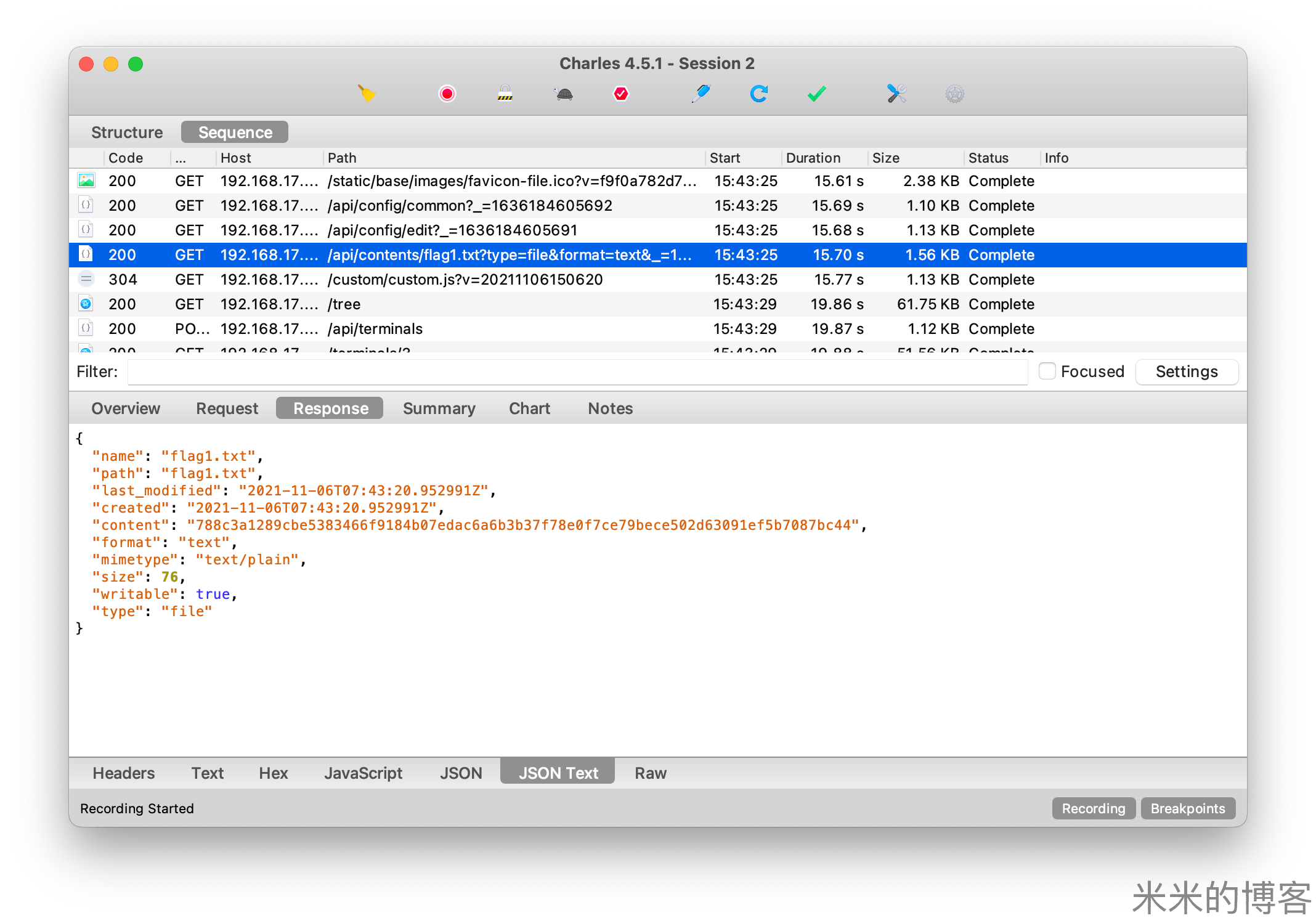Open the Tools wrench icon
Viewport: 1316px width, 918px height.
point(896,94)
